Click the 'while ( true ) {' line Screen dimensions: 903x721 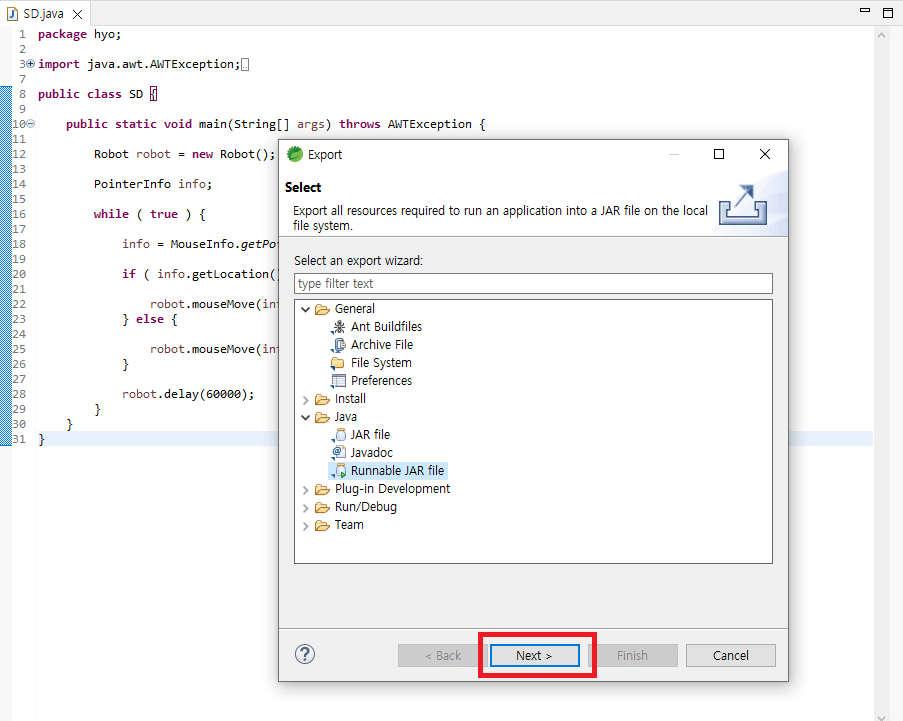click(x=150, y=214)
